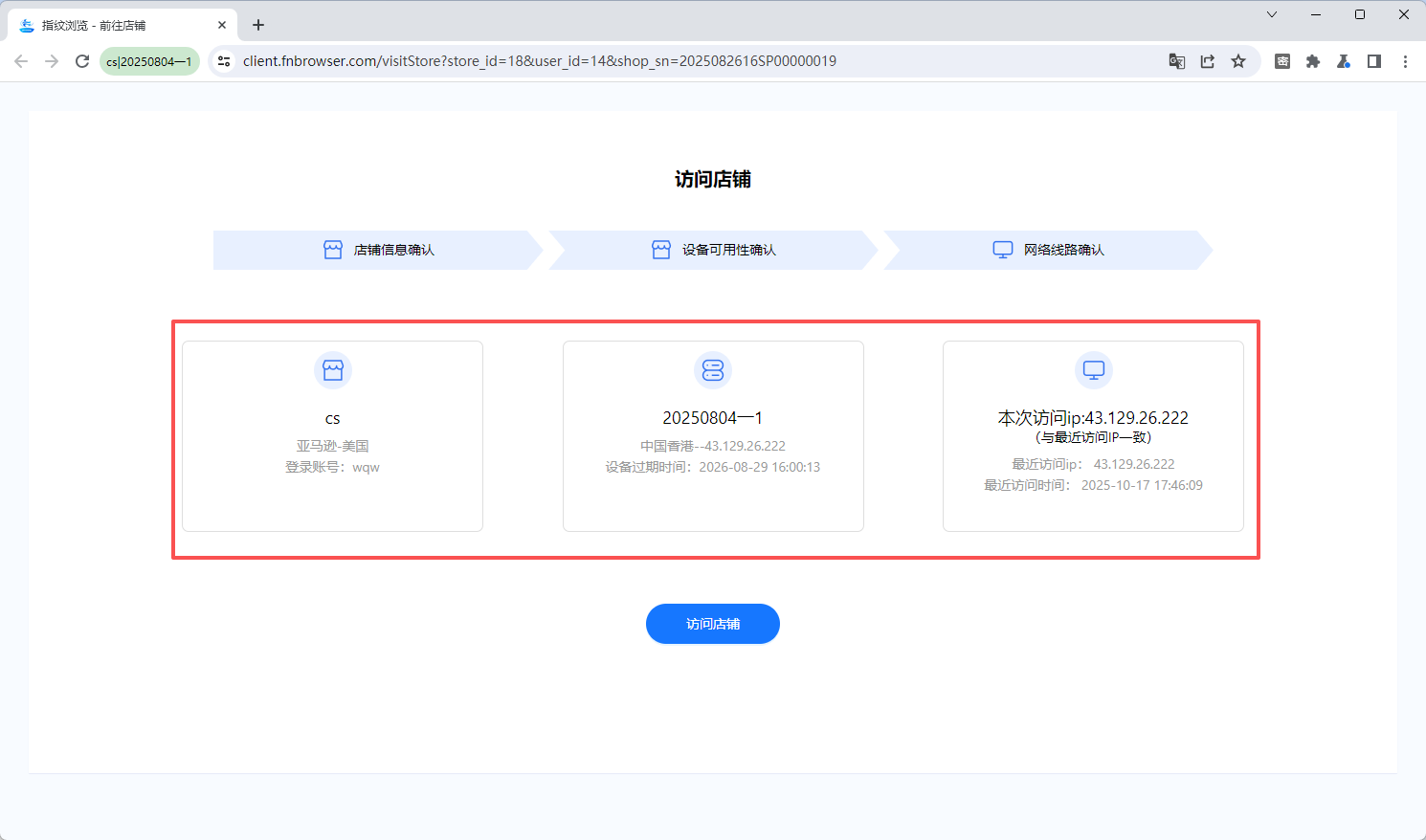The width and height of the screenshot is (1426, 840).
Task: Open the Google Translate icon in address bar
Action: coord(1177,61)
